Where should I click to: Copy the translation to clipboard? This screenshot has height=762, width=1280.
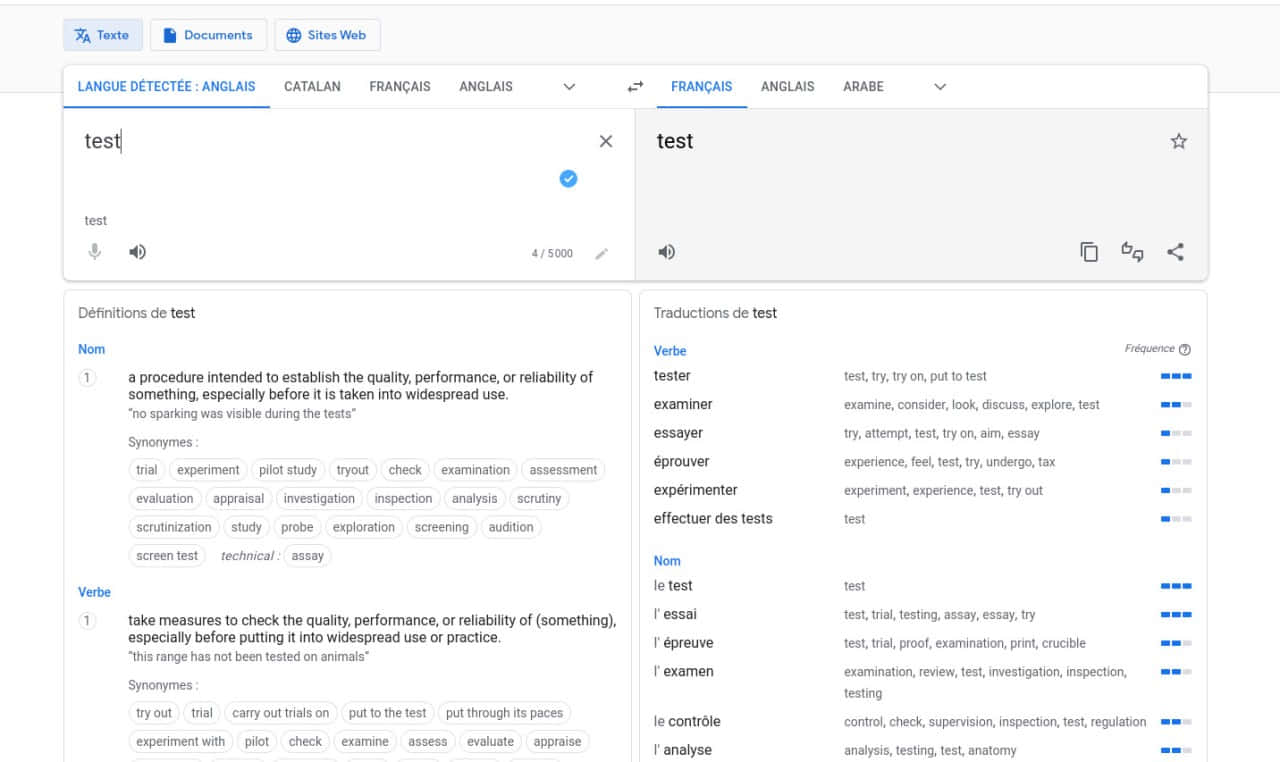(x=1089, y=252)
